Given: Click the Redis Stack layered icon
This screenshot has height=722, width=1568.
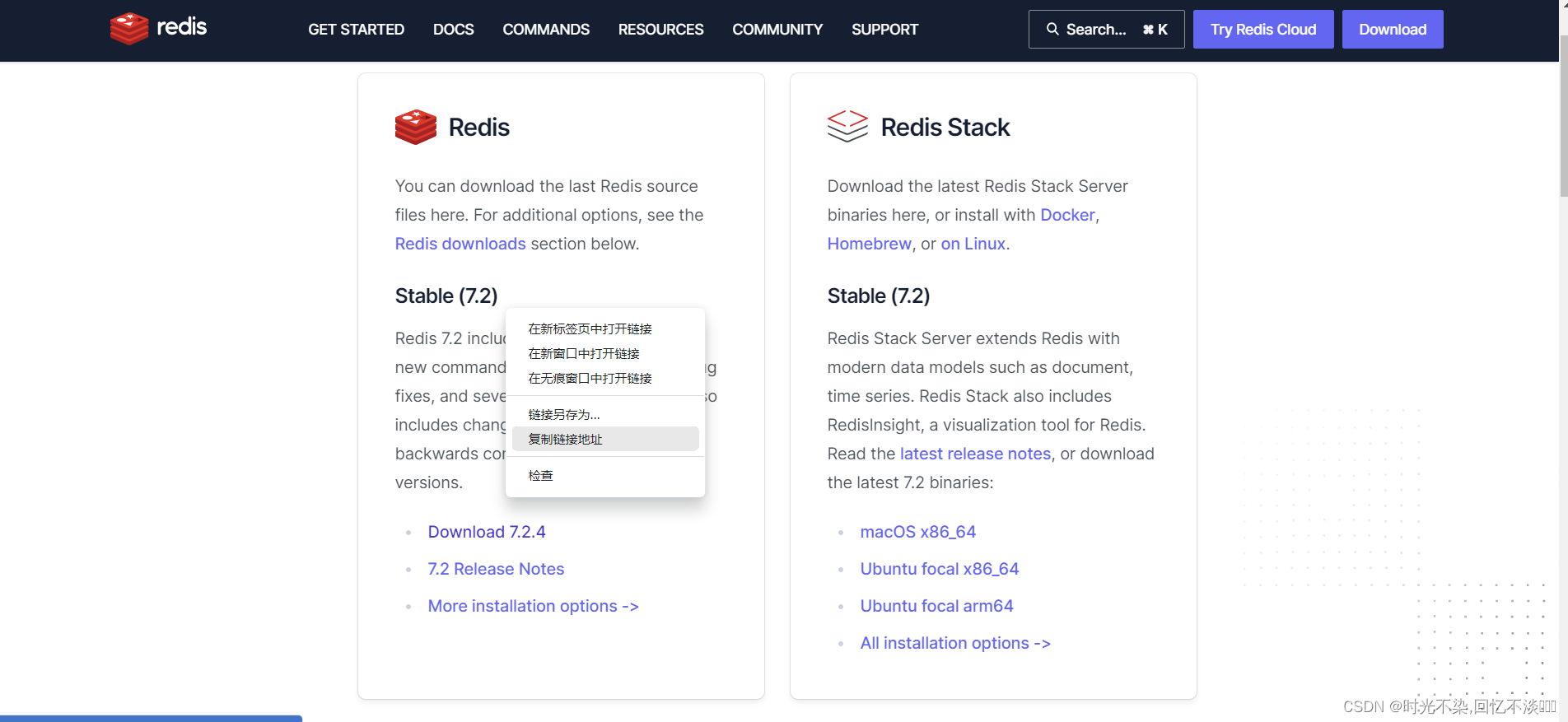Looking at the screenshot, I should (x=847, y=126).
